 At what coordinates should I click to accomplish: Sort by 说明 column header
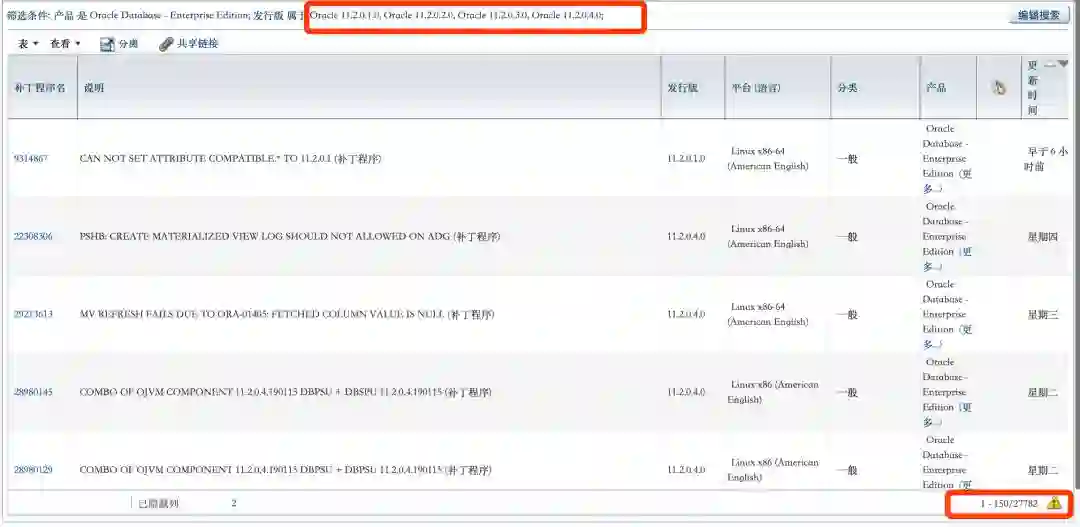pos(94,88)
